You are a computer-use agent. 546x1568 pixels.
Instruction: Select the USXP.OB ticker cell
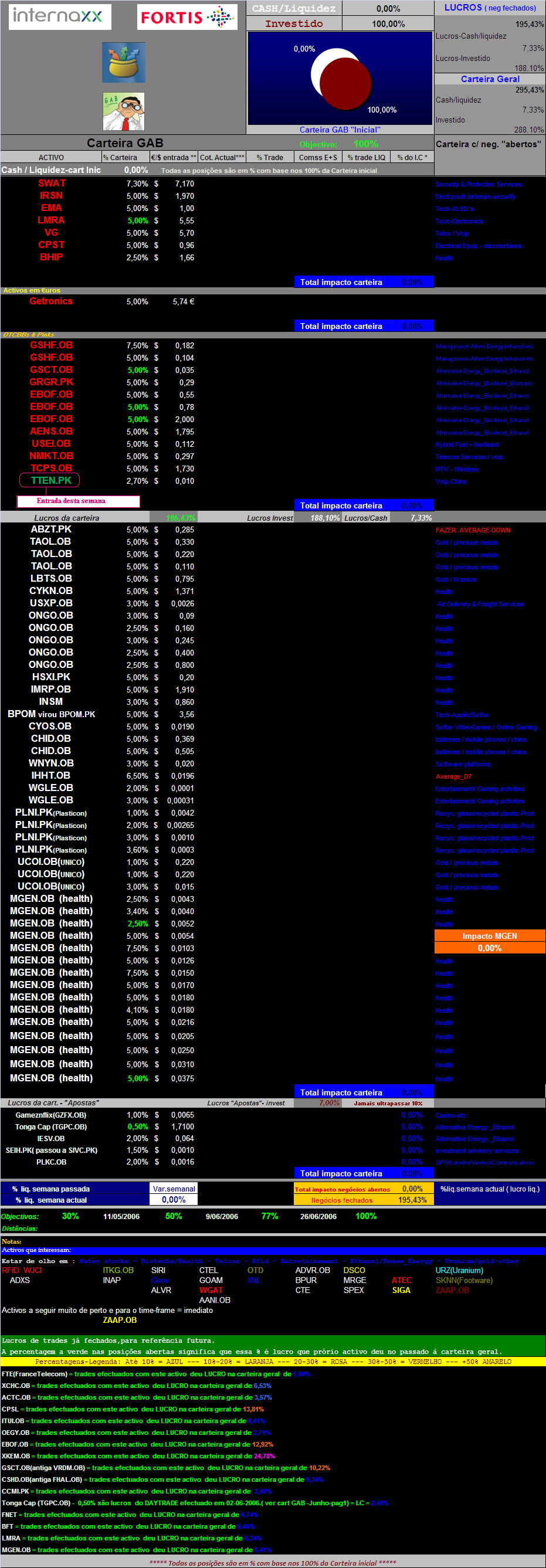[51, 603]
